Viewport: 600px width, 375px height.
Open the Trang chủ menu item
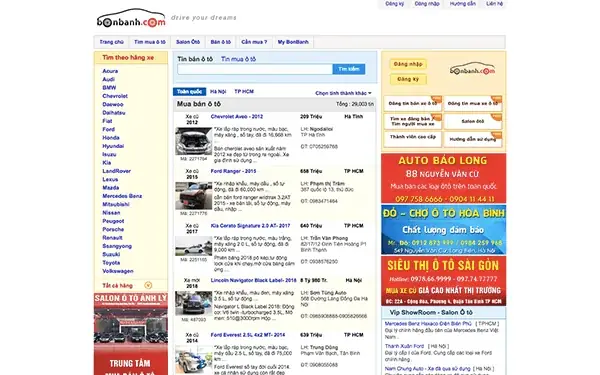pos(111,42)
